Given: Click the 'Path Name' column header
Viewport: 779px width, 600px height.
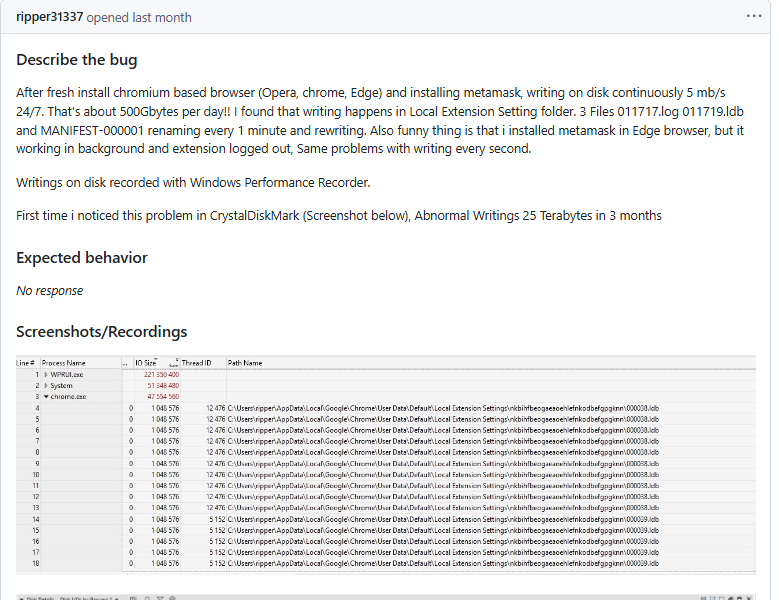Looking at the screenshot, I should coord(245,363).
